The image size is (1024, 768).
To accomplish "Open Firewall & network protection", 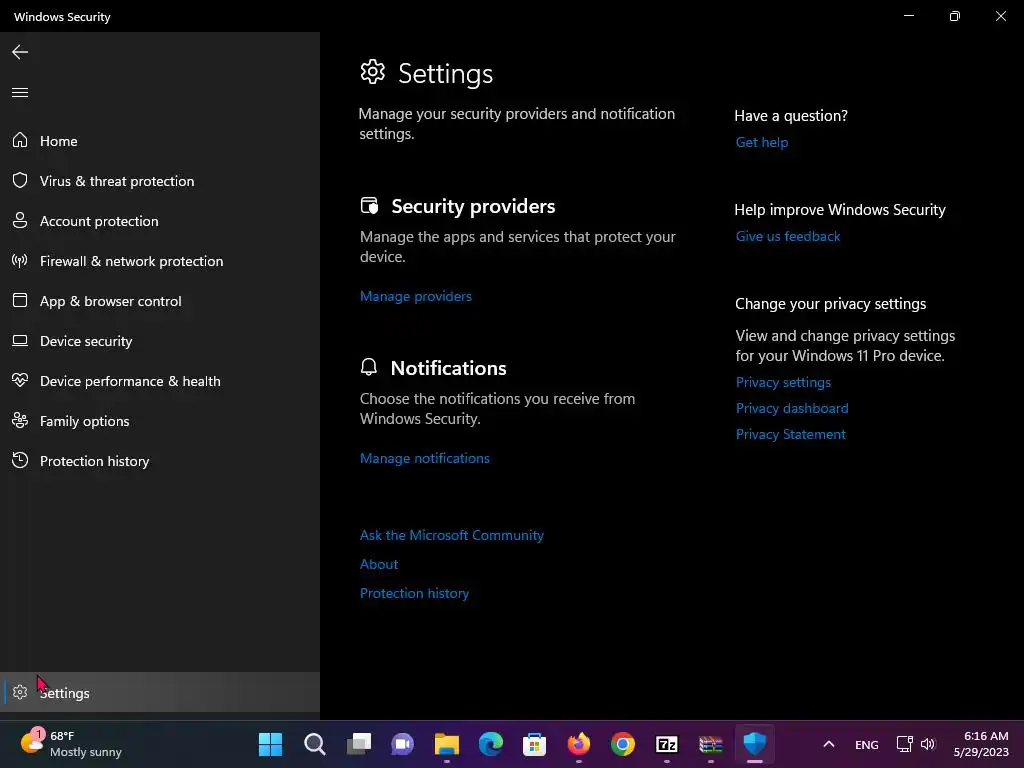I will click(160, 261).
